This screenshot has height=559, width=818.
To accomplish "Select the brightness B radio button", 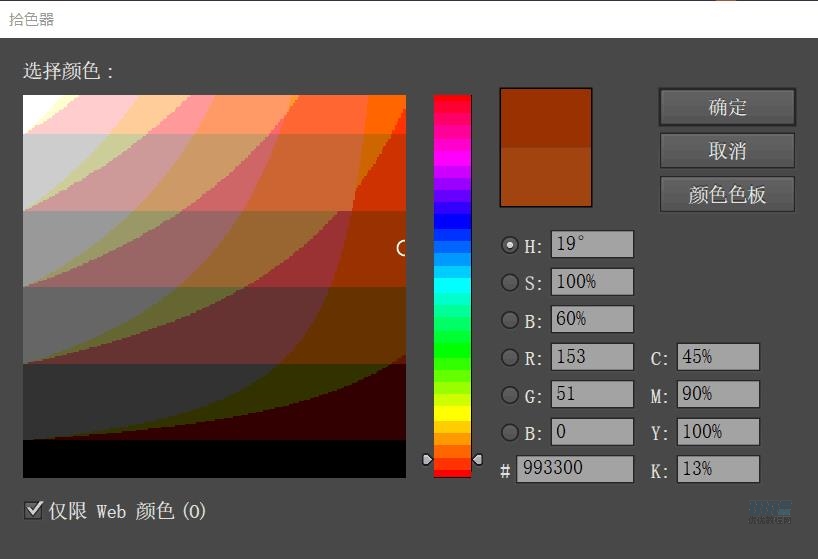I will coord(510,321).
